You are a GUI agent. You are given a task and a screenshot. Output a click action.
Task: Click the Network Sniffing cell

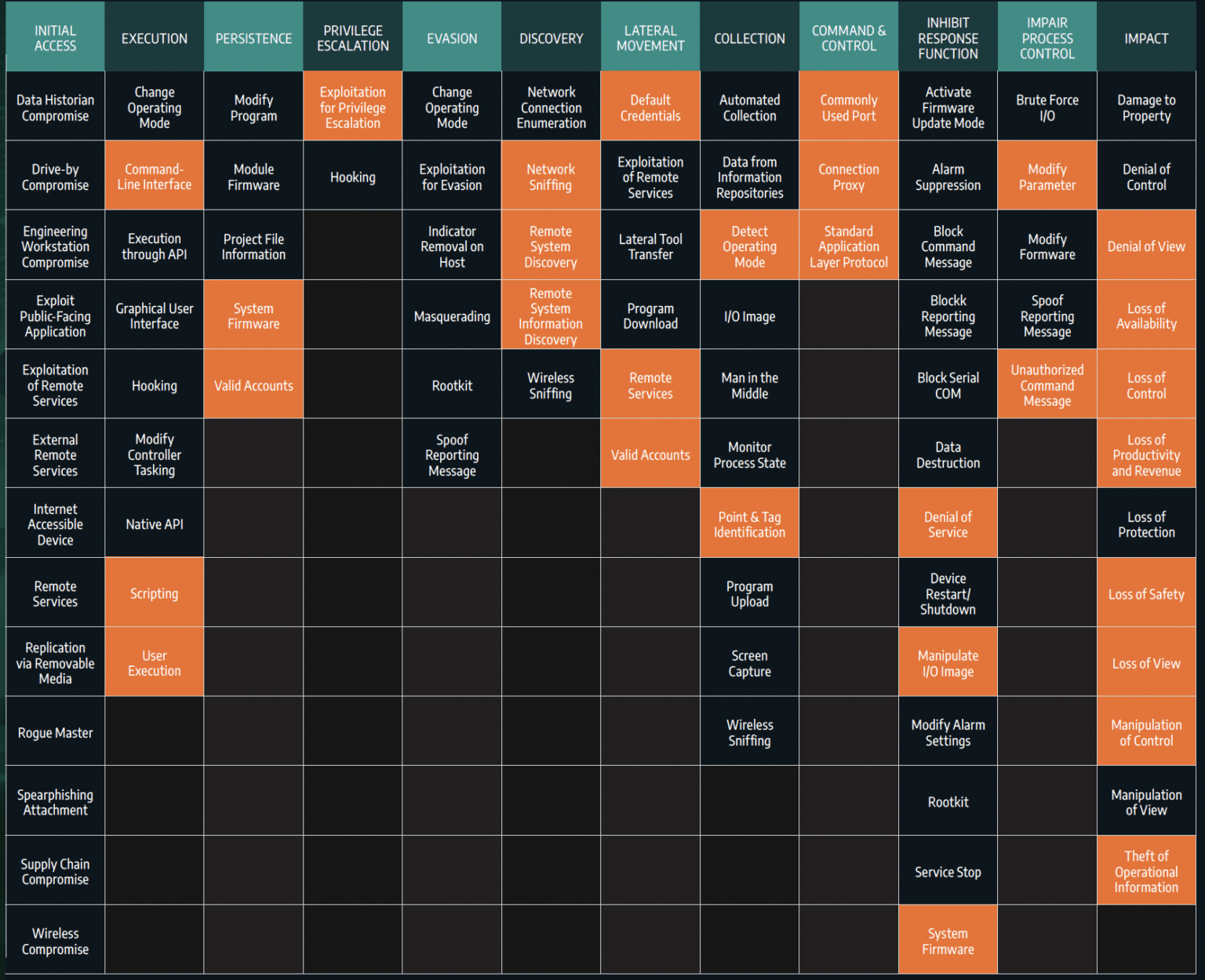(551, 176)
